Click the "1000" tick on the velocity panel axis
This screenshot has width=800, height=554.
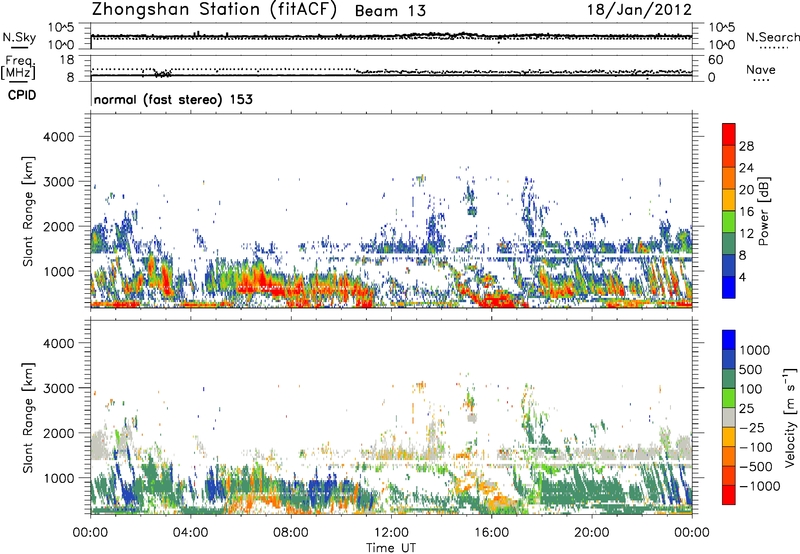pos(59,478)
